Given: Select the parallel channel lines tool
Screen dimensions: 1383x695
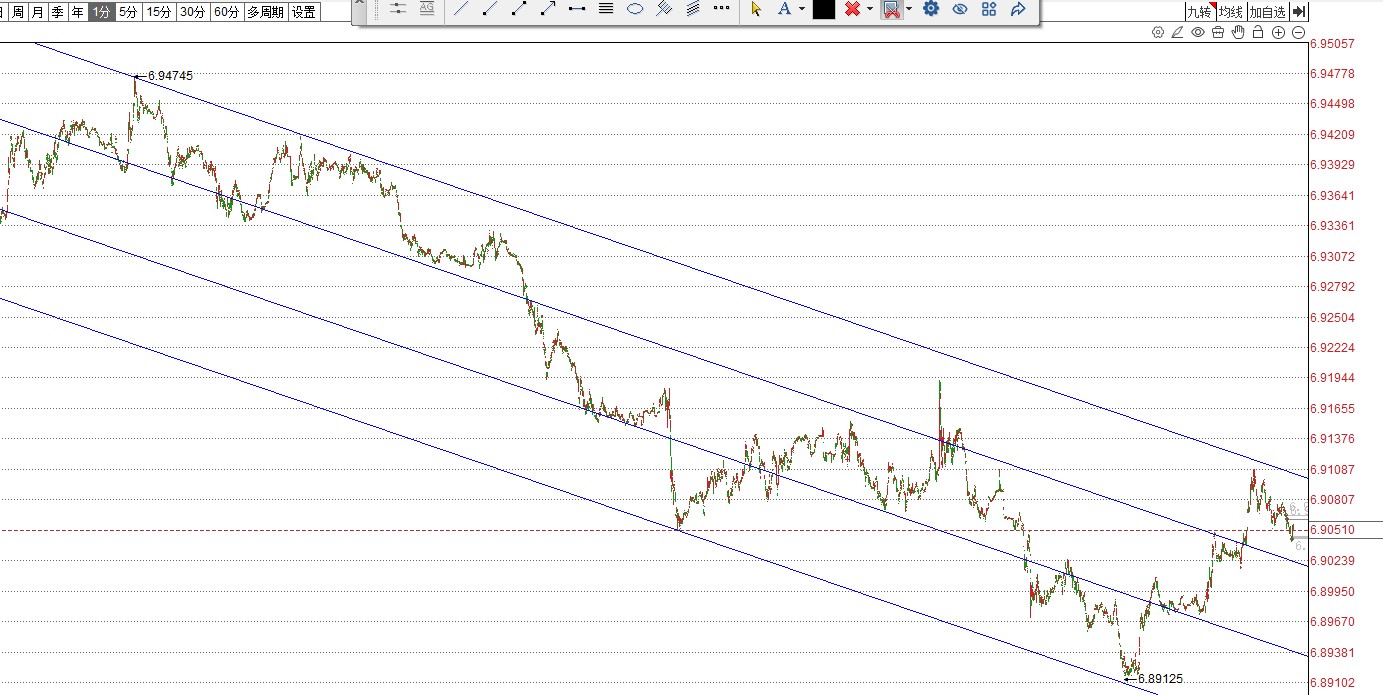Looking at the screenshot, I should [x=664, y=9].
